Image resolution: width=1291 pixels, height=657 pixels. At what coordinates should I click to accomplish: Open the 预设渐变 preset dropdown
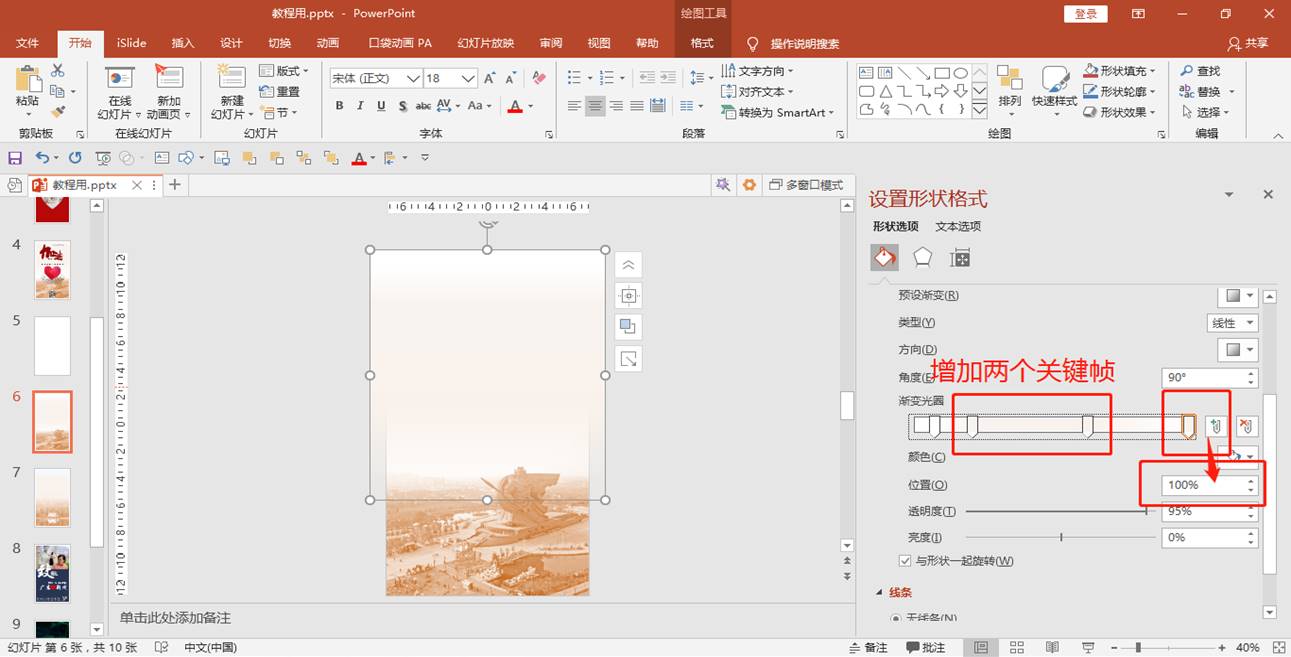(x=1238, y=296)
